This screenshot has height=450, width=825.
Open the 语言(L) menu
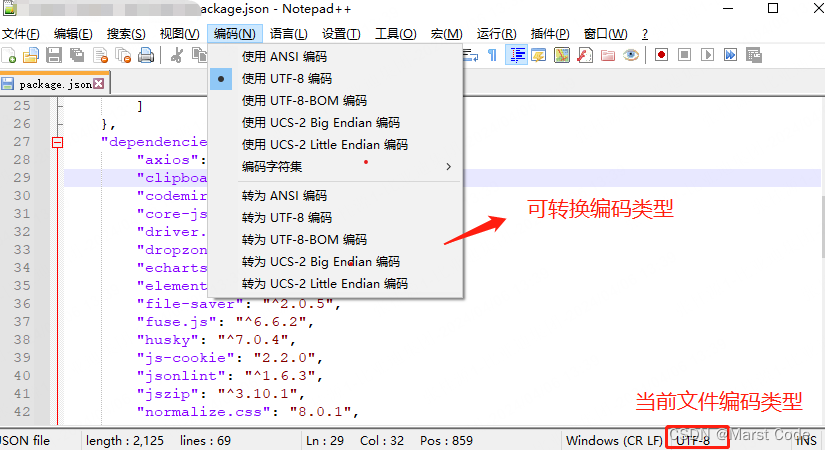pyautogui.click(x=288, y=34)
